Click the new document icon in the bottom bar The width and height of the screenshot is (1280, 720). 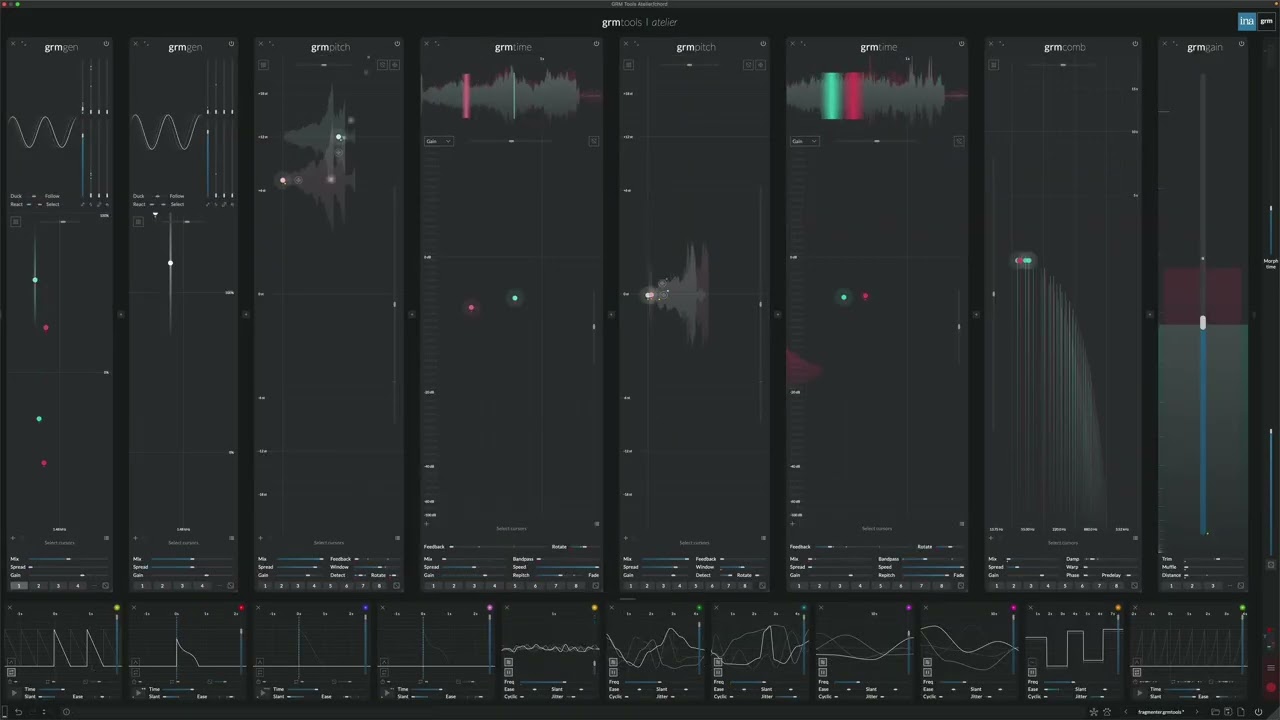[x=1241, y=712]
